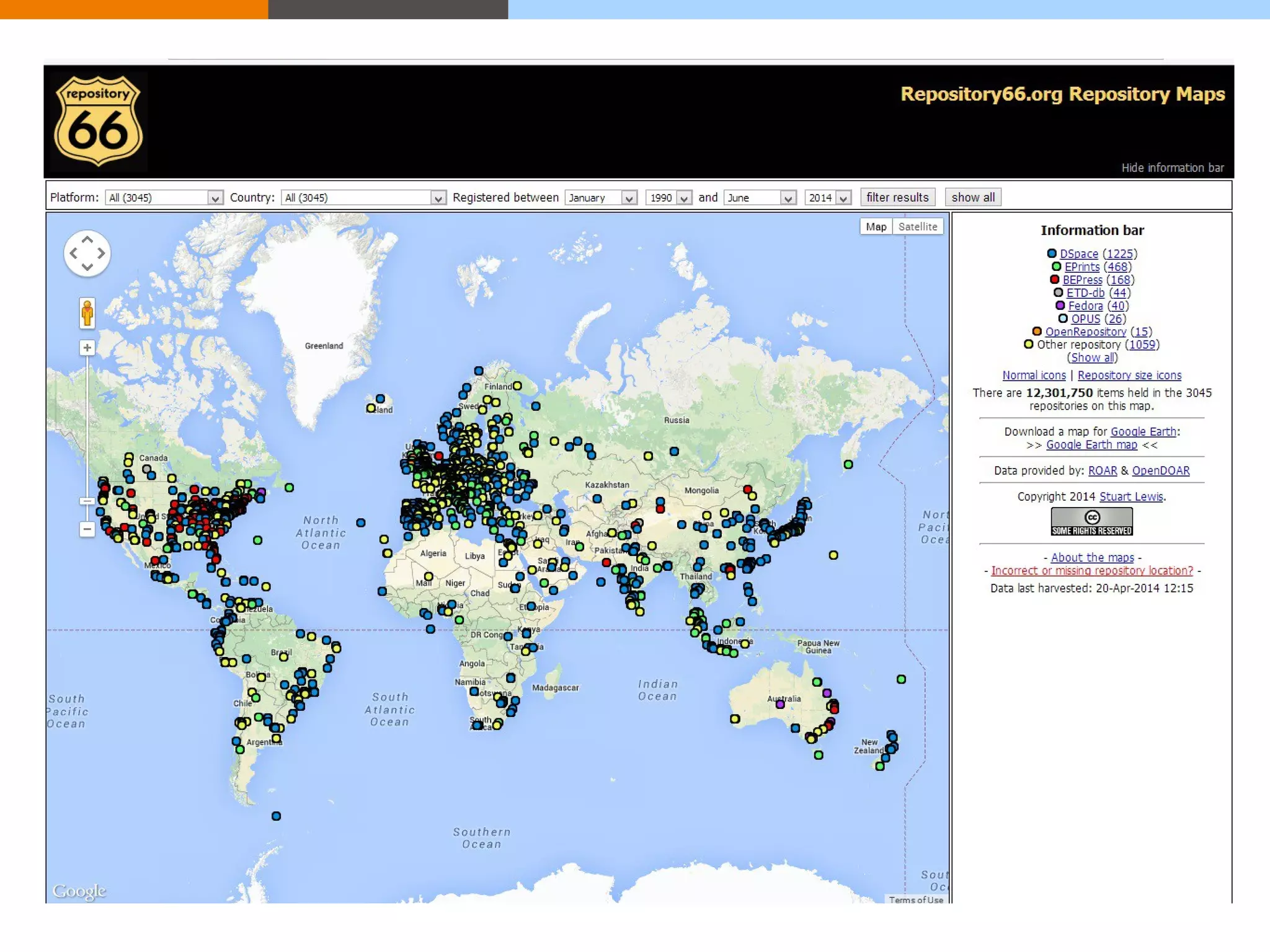Click the Creative Commons rights badge

point(1091,521)
